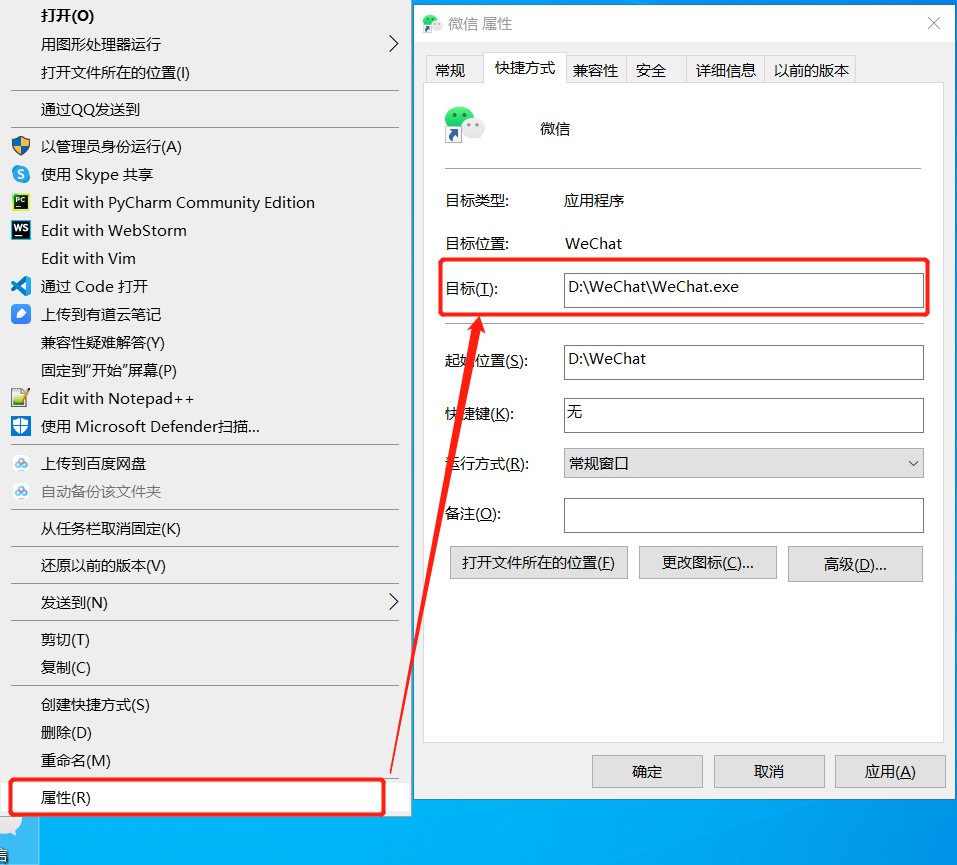Select 重命名(M) menu entry

click(x=76, y=761)
